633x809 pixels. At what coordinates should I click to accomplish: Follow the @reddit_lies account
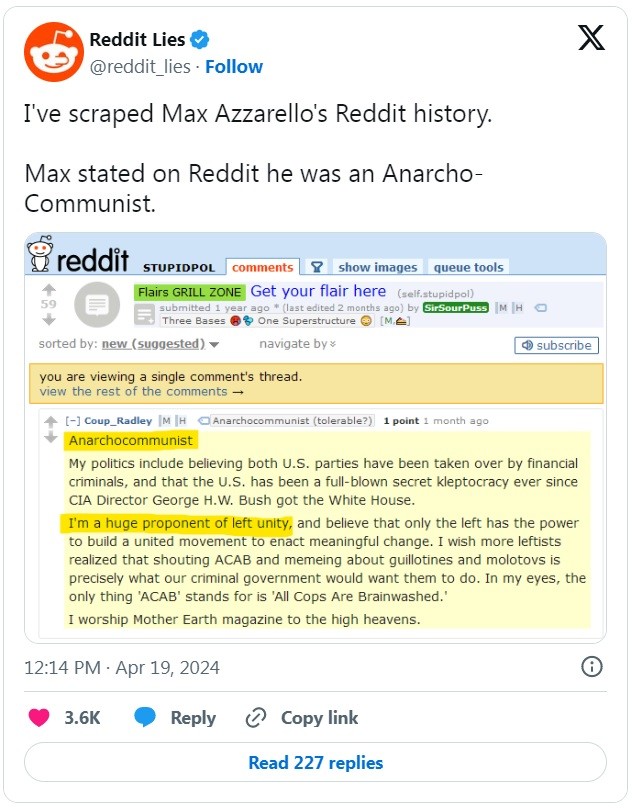tap(234, 67)
